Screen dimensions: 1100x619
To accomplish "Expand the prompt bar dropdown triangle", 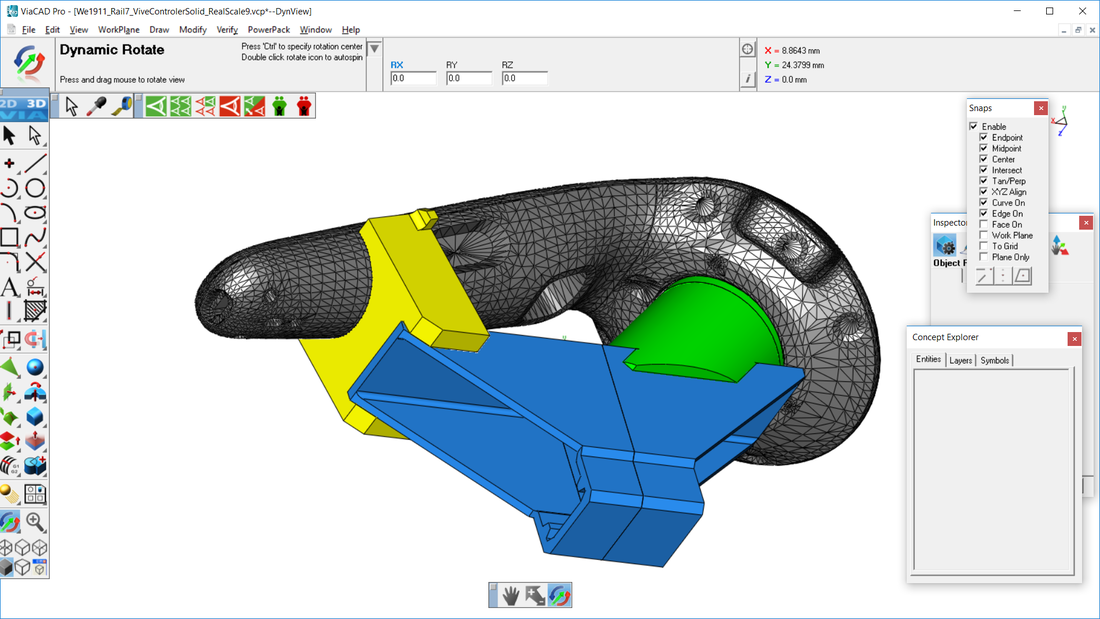I will click(374, 49).
